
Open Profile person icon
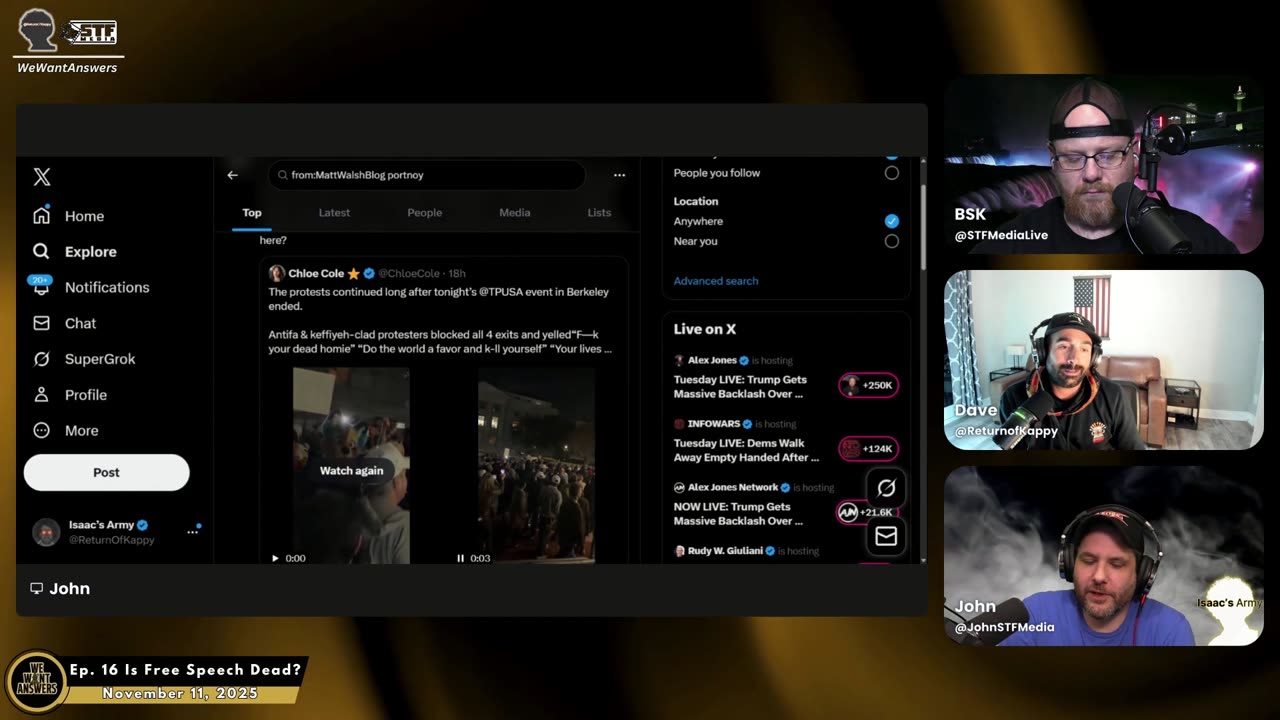tap(41, 395)
